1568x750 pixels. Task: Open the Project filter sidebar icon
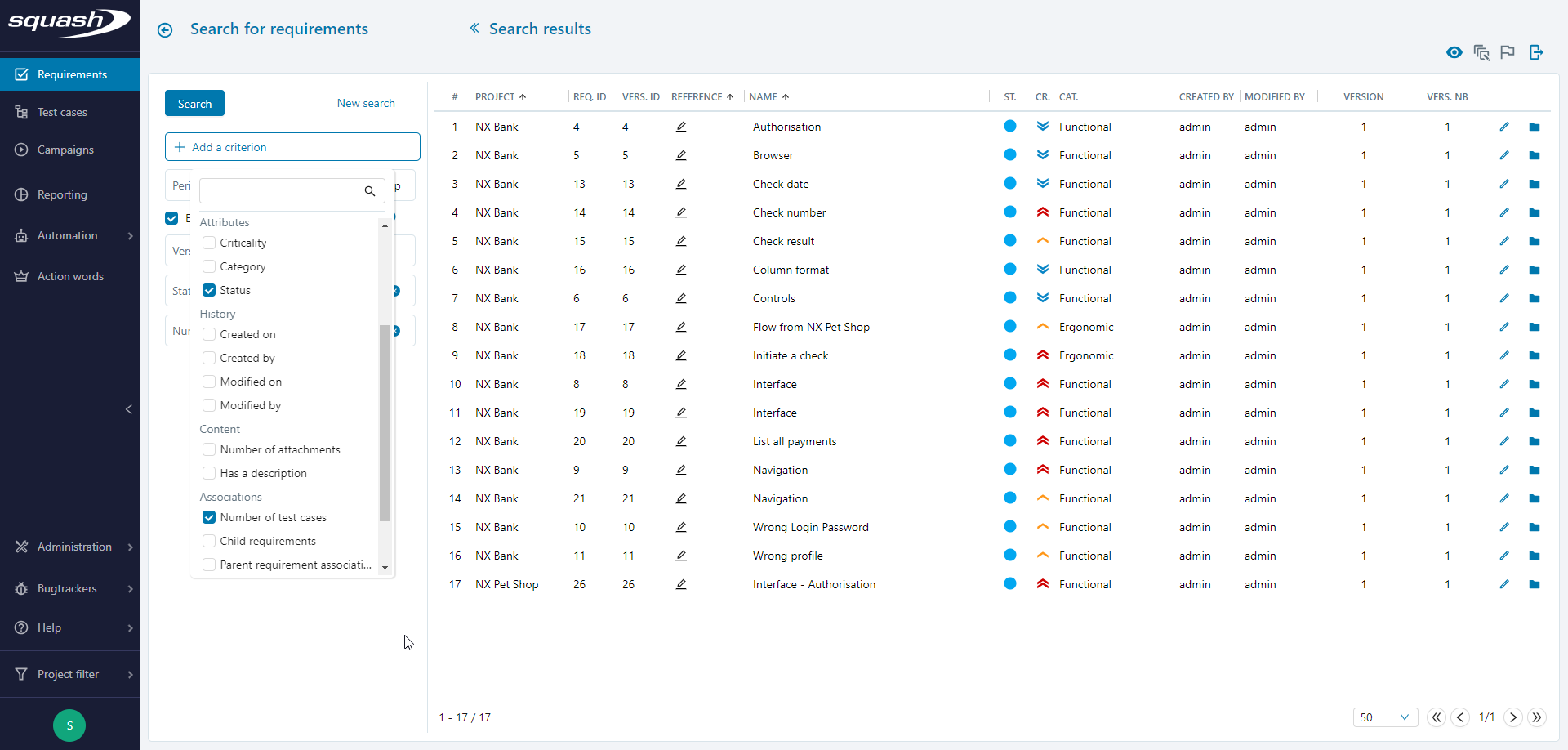point(20,674)
